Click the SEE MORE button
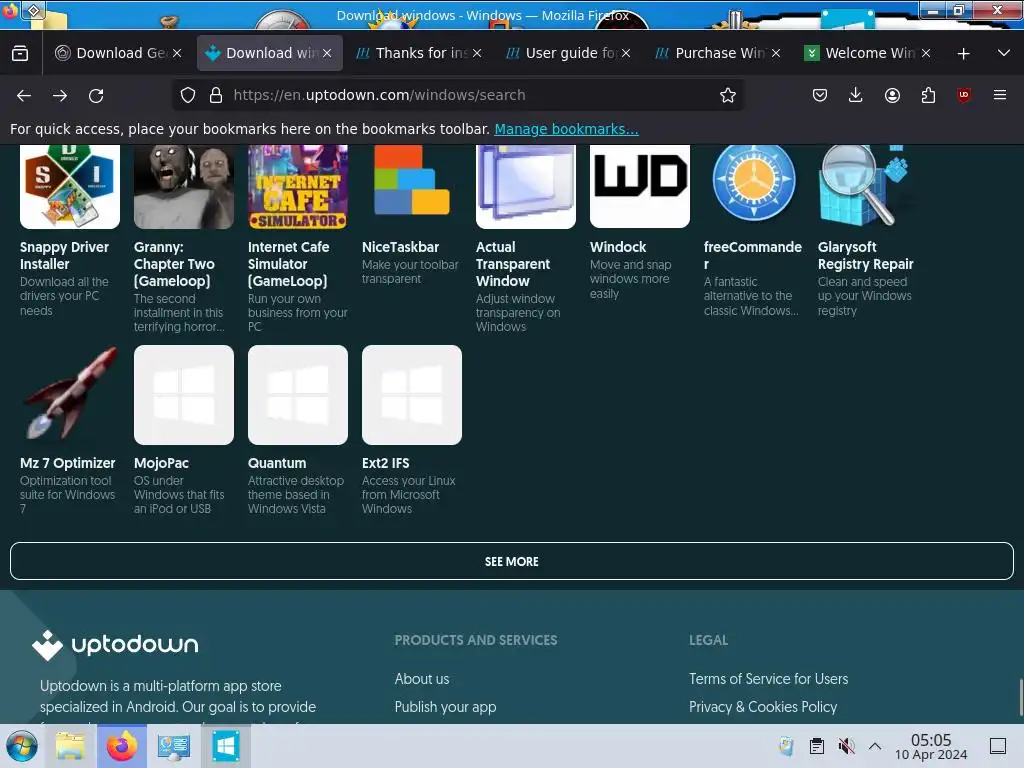The width and height of the screenshot is (1024, 768). (511, 561)
